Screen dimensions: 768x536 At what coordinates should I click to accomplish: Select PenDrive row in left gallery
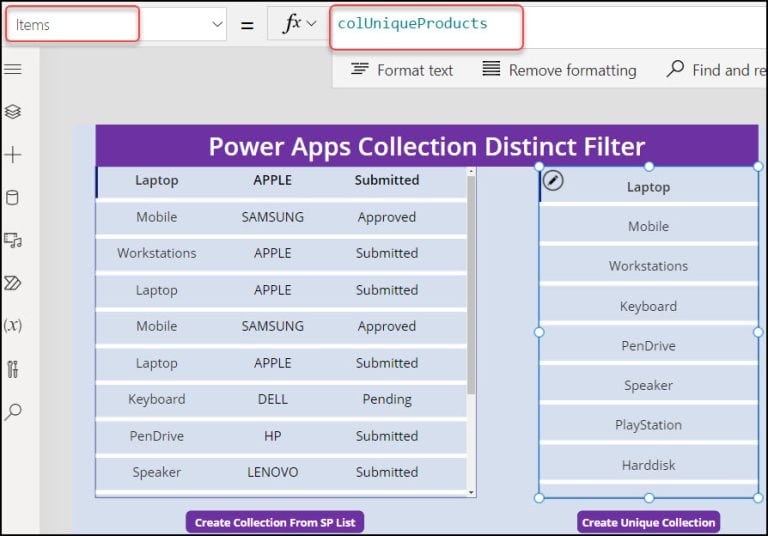tap(281, 436)
